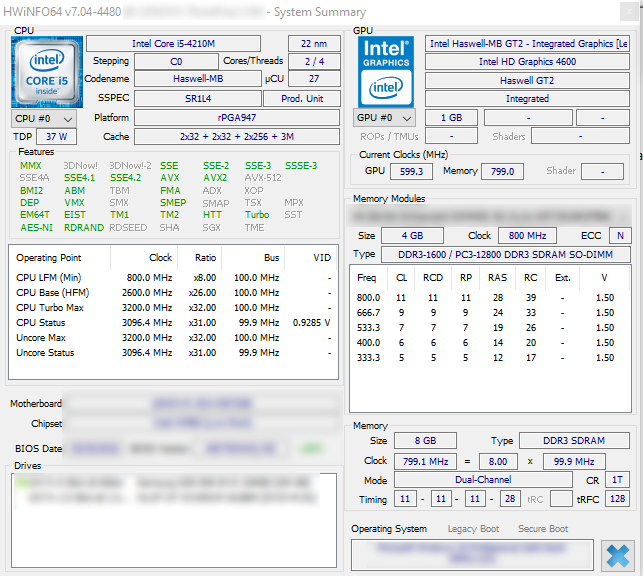Viewport: 643px width, 576px height.
Task: Click the Intel Core i5-4210M name field
Action: [173, 43]
